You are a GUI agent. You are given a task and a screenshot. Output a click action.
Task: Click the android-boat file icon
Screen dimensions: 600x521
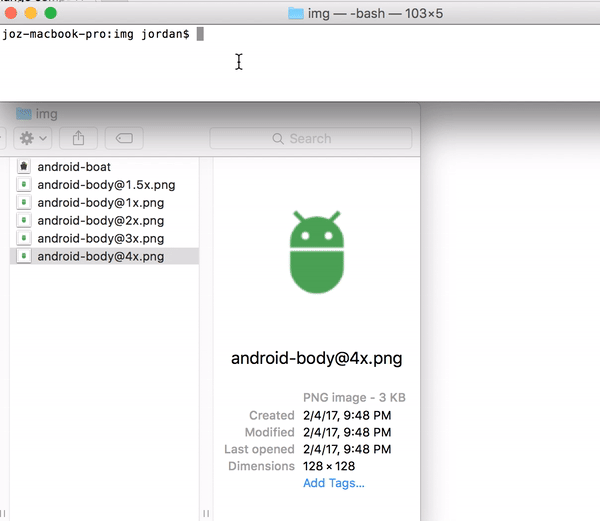[x=24, y=166]
